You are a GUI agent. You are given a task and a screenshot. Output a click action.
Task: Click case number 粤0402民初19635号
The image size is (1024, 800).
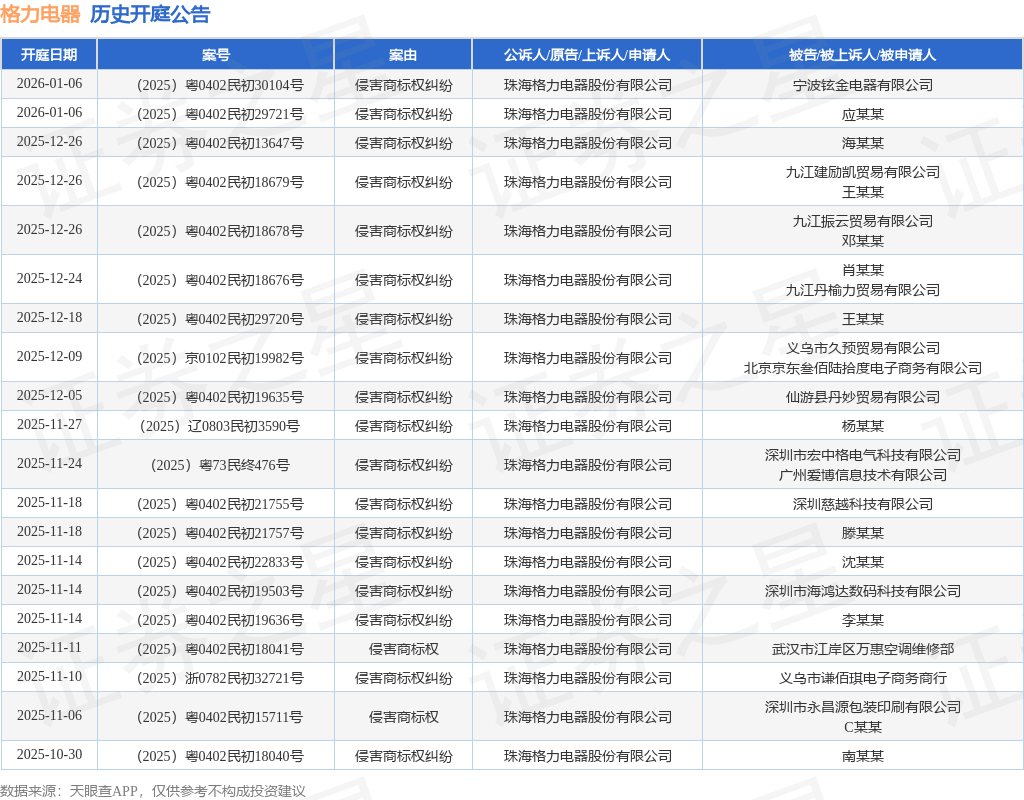coord(244,397)
